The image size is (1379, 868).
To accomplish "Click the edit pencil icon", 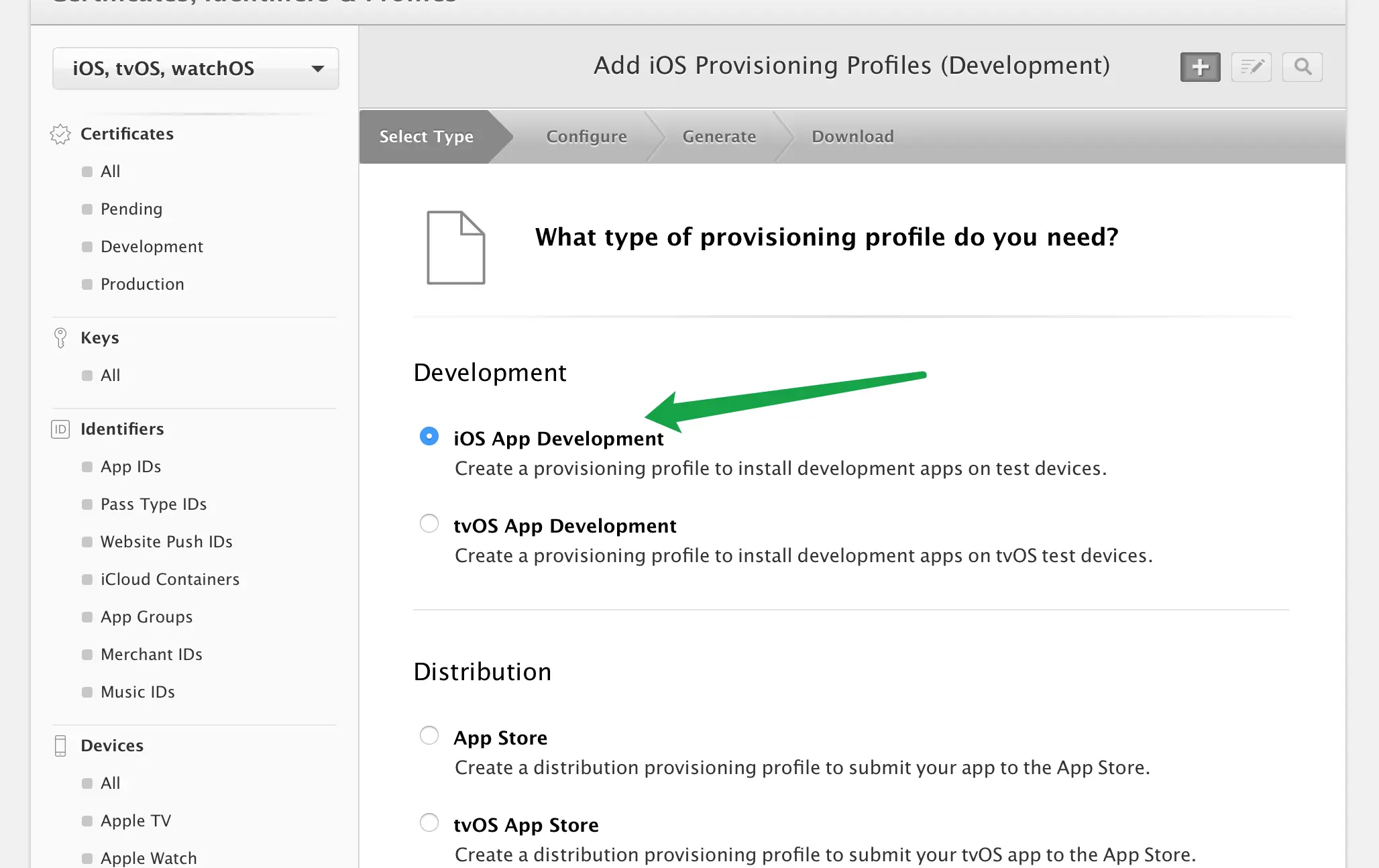I will (1251, 67).
